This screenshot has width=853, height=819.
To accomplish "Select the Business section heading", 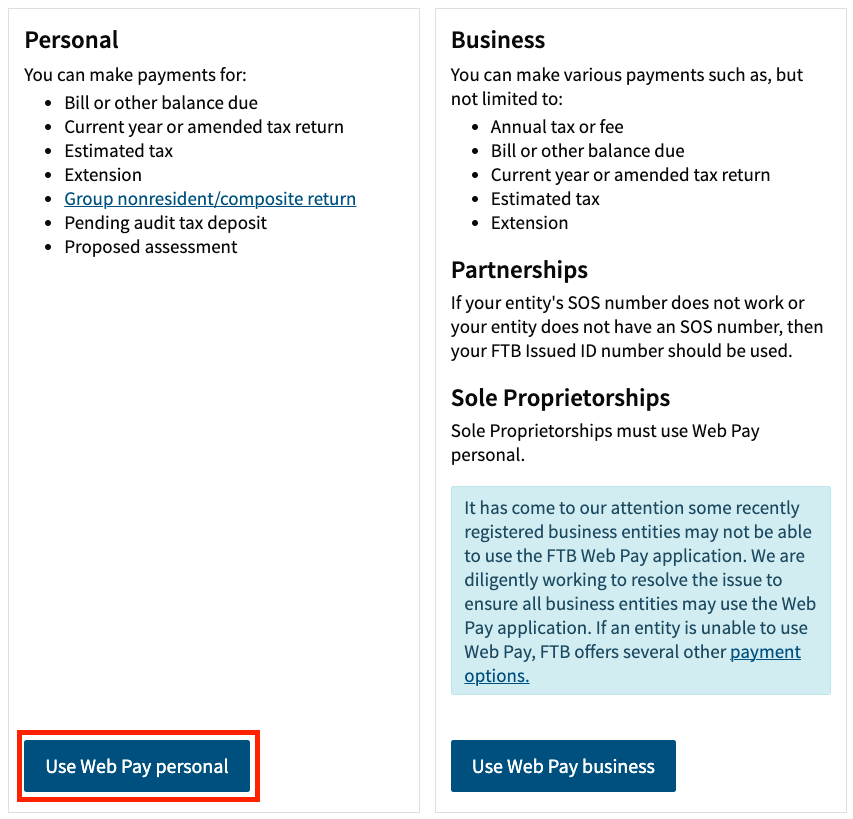I will (497, 40).
